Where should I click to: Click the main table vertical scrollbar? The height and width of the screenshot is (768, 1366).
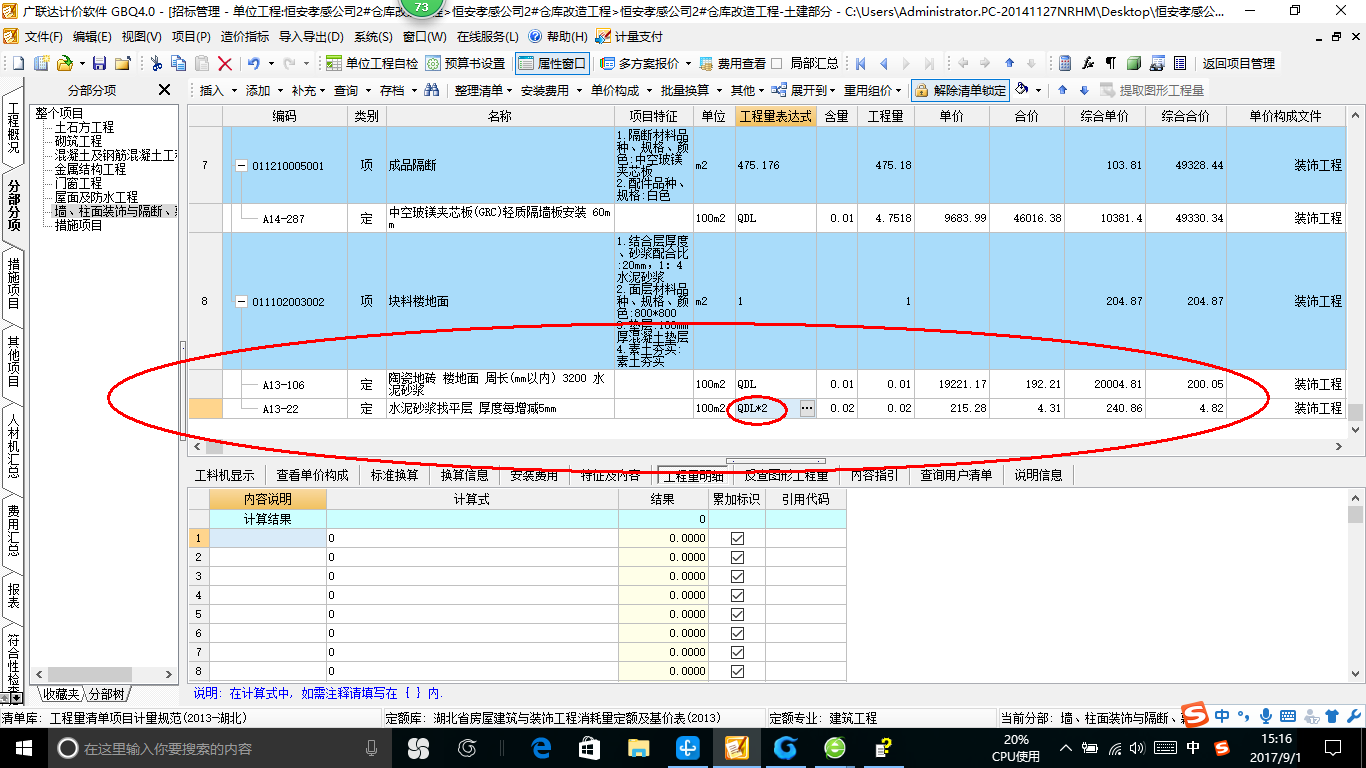[1356, 270]
